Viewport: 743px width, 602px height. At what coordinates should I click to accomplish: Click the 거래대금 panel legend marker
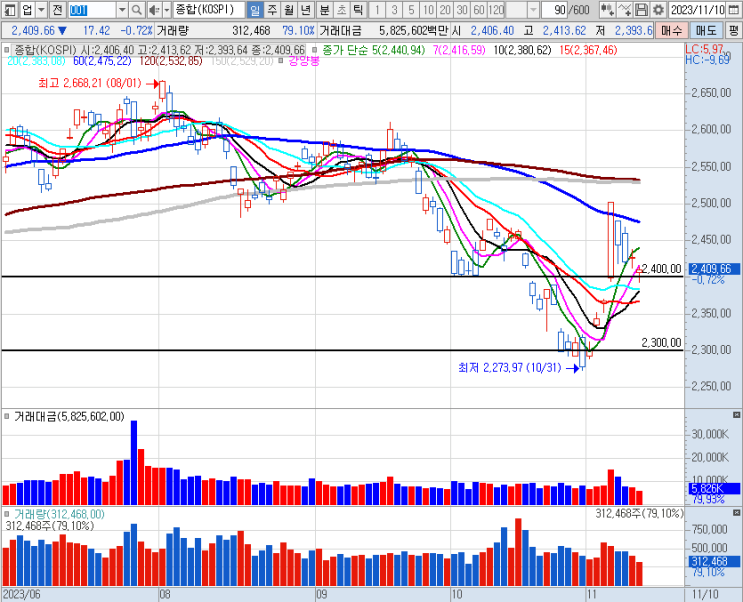(7, 416)
